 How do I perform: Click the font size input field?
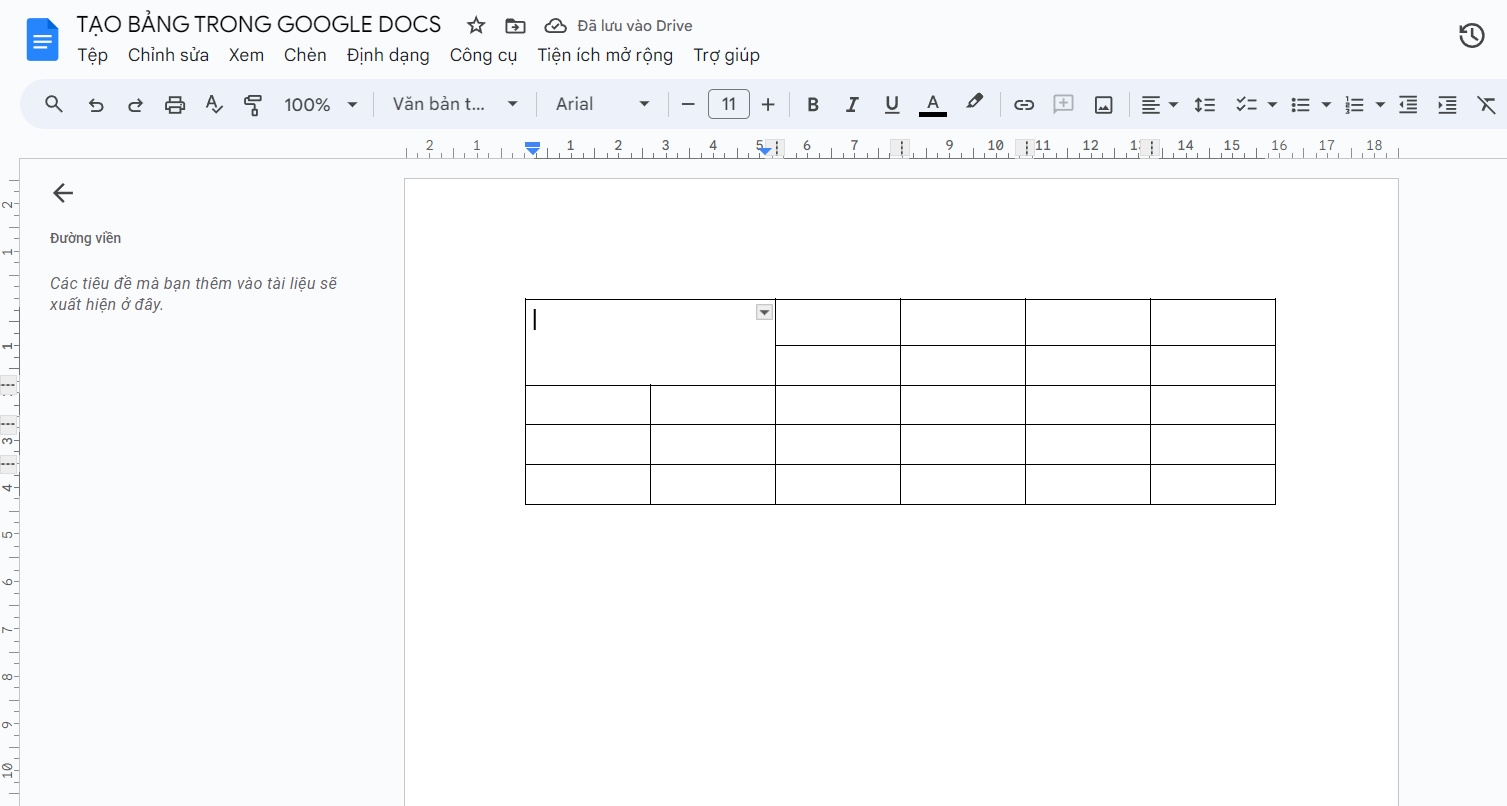(x=728, y=104)
